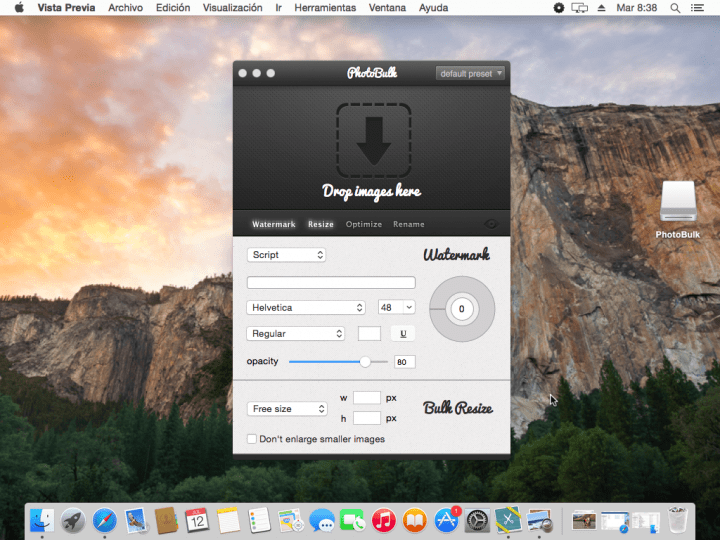Open Notes from the dock
This screenshot has width=720, height=540.
(228, 521)
